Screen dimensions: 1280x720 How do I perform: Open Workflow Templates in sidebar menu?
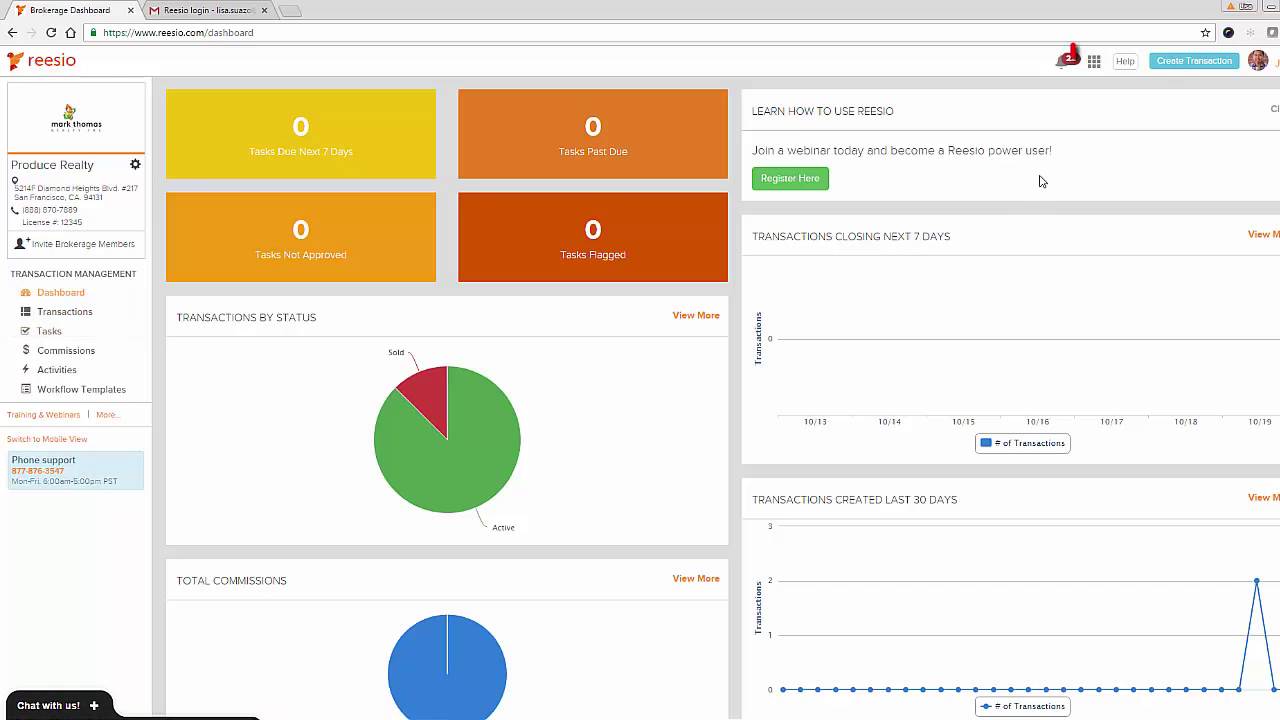81,389
